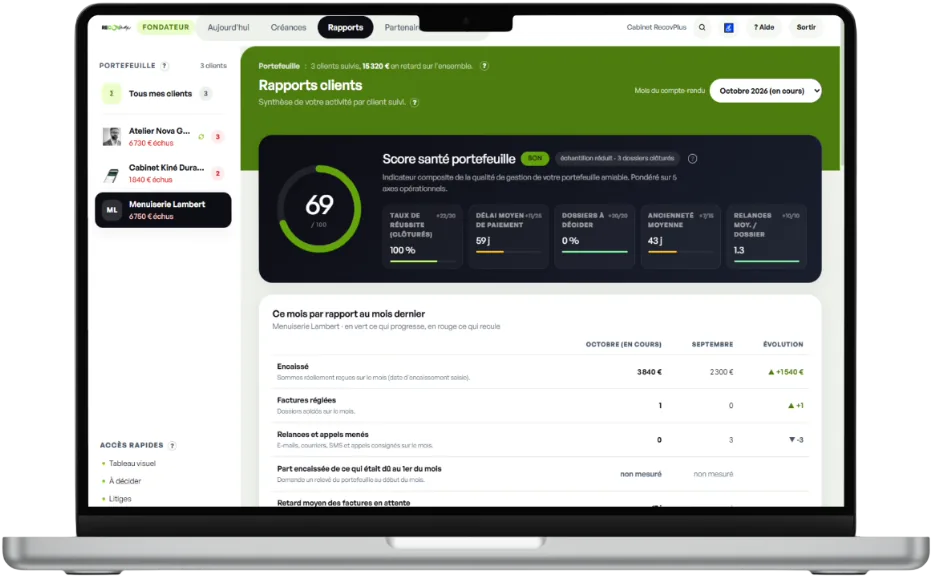Click the 'Ancienneté moyenne' 43 j card
This screenshot has height=577, width=931.
[x=680, y=237]
